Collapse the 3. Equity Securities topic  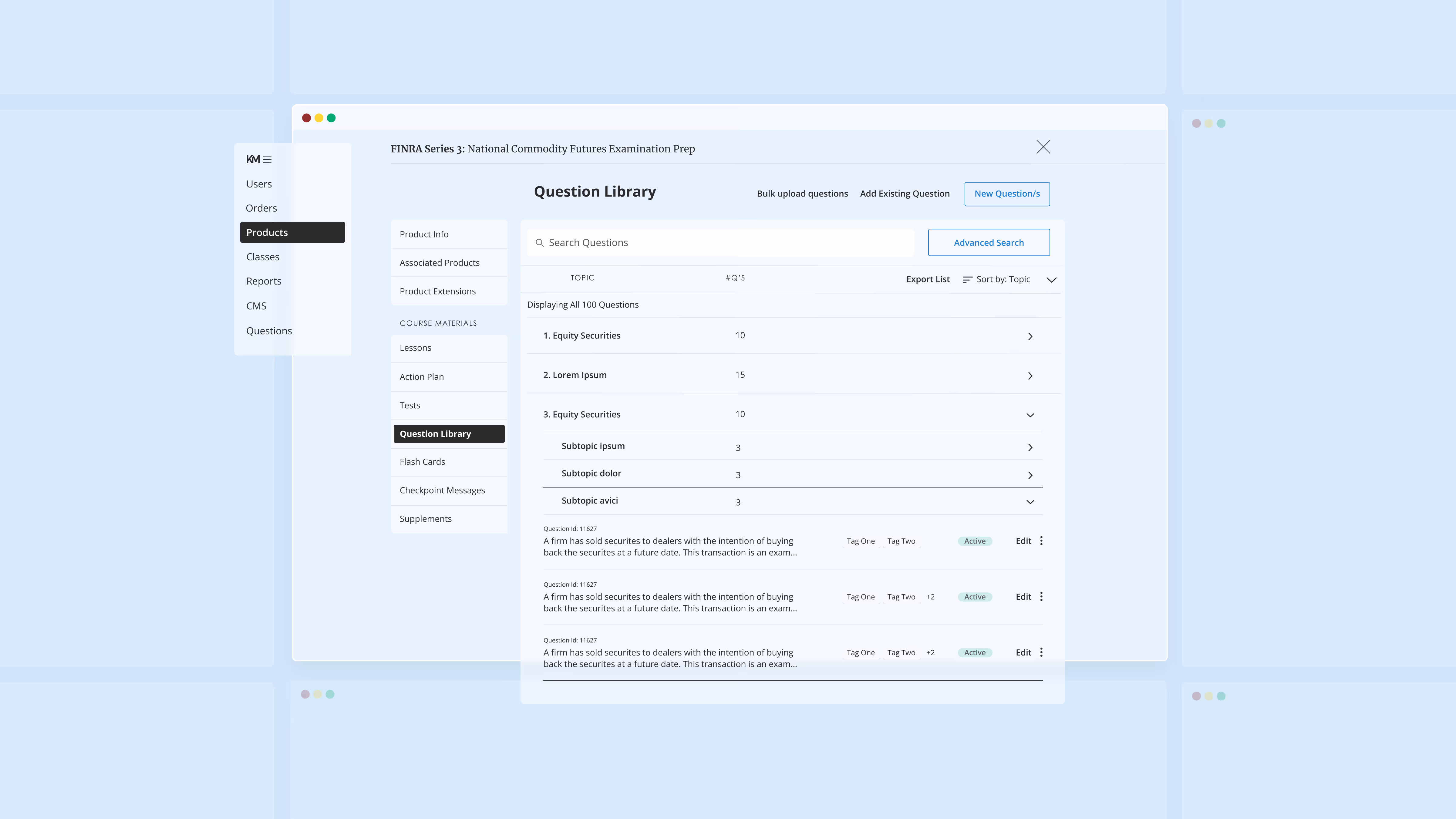point(1030,414)
